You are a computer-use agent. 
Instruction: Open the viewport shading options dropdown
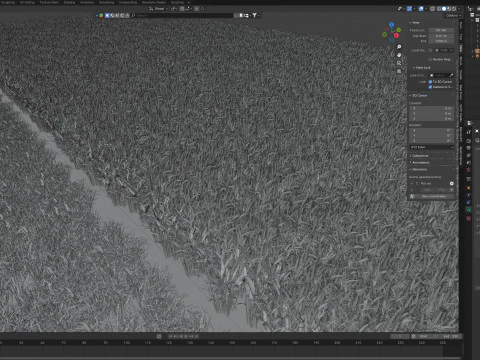(459, 9)
